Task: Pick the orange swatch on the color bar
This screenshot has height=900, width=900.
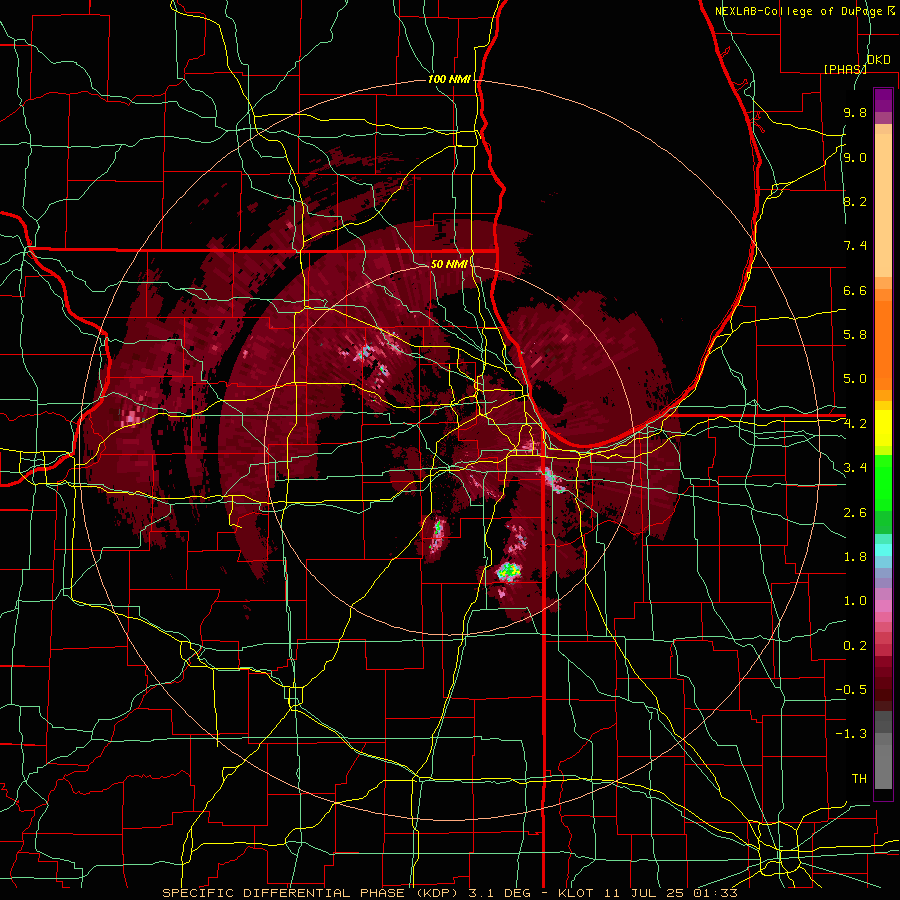Action: [x=883, y=344]
